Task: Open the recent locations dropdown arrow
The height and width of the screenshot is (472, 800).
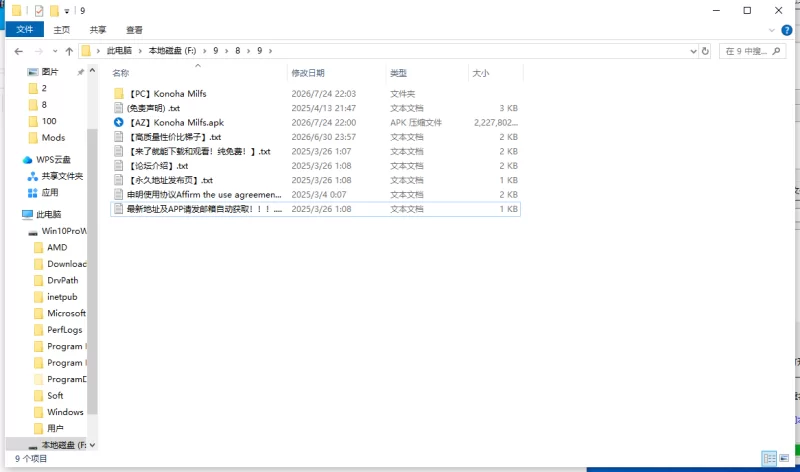Action: tap(55, 51)
